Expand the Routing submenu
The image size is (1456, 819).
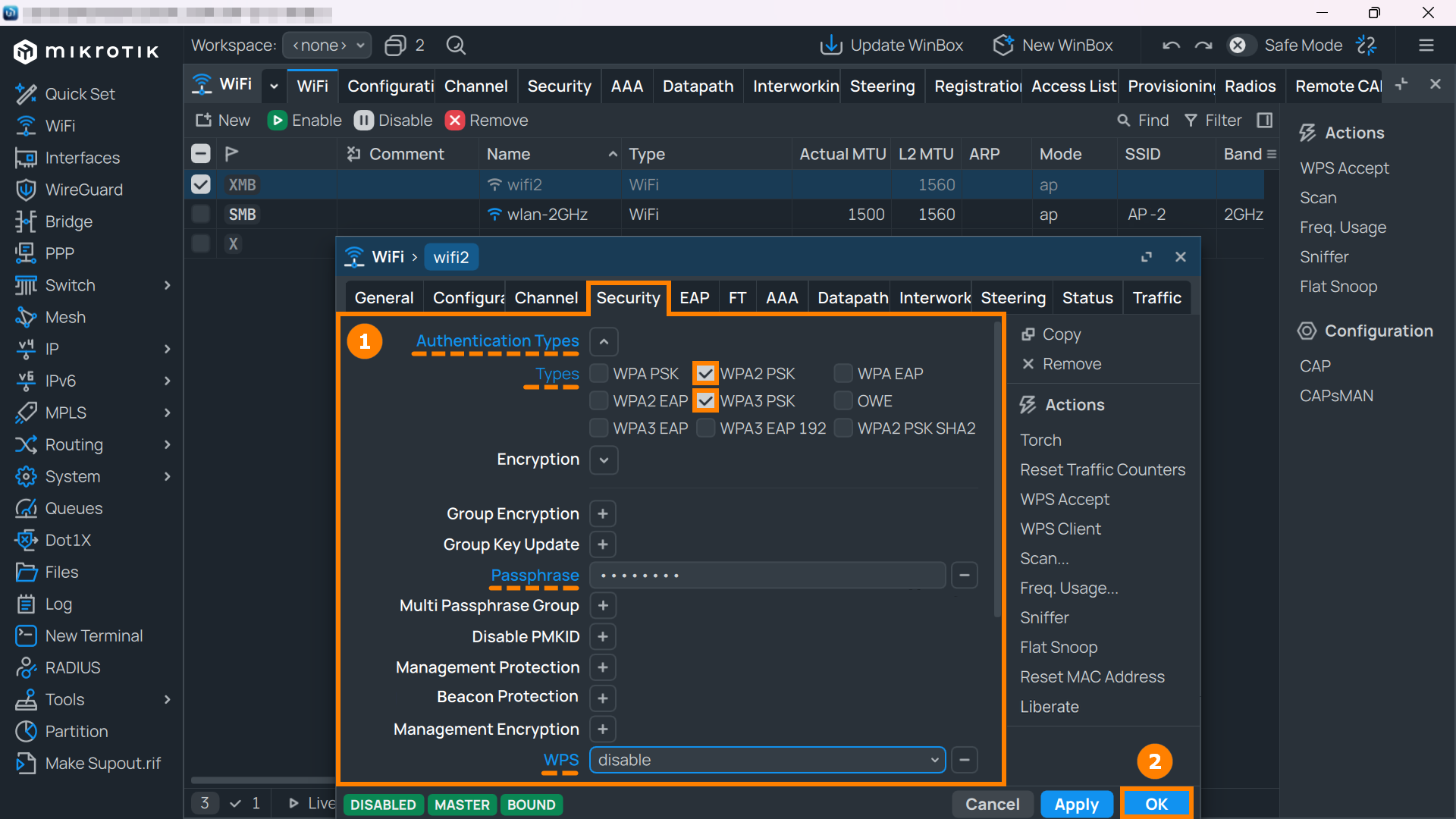pos(168,444)
